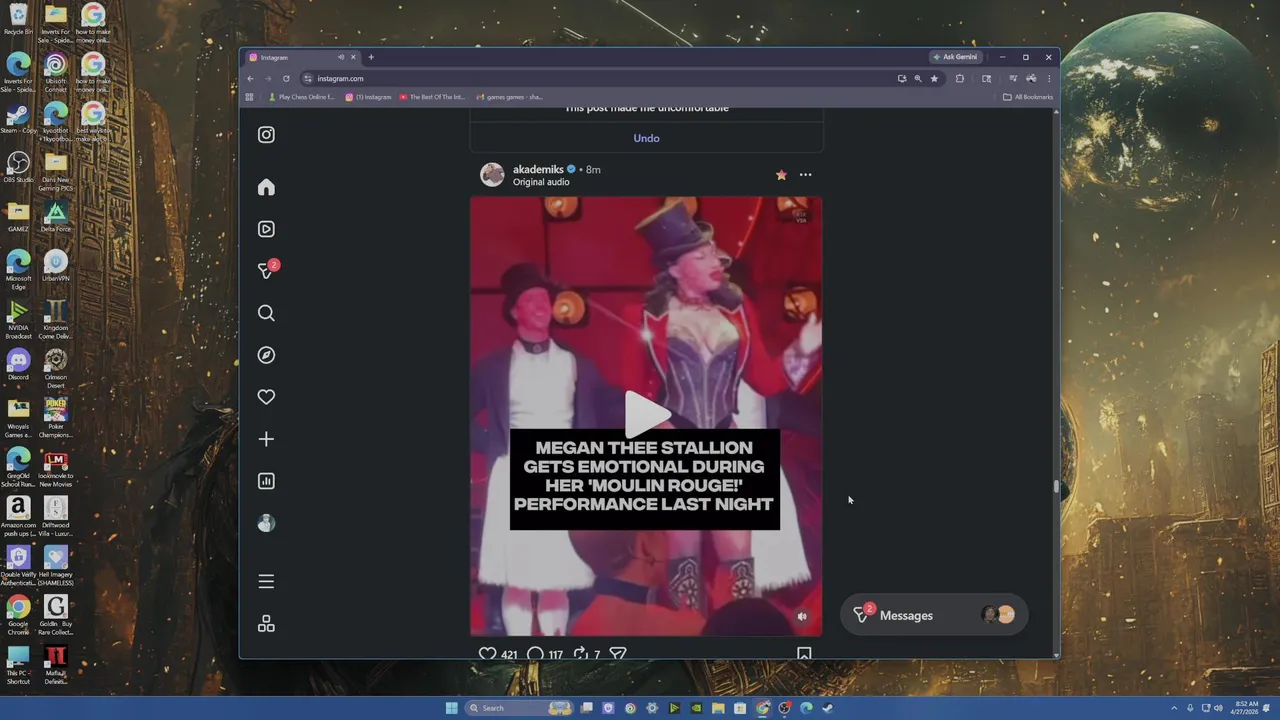Open (1) Instagram bookmark
Image resolution: width=1280 pixels, height=720 pixels.
[x=368, y=97]
